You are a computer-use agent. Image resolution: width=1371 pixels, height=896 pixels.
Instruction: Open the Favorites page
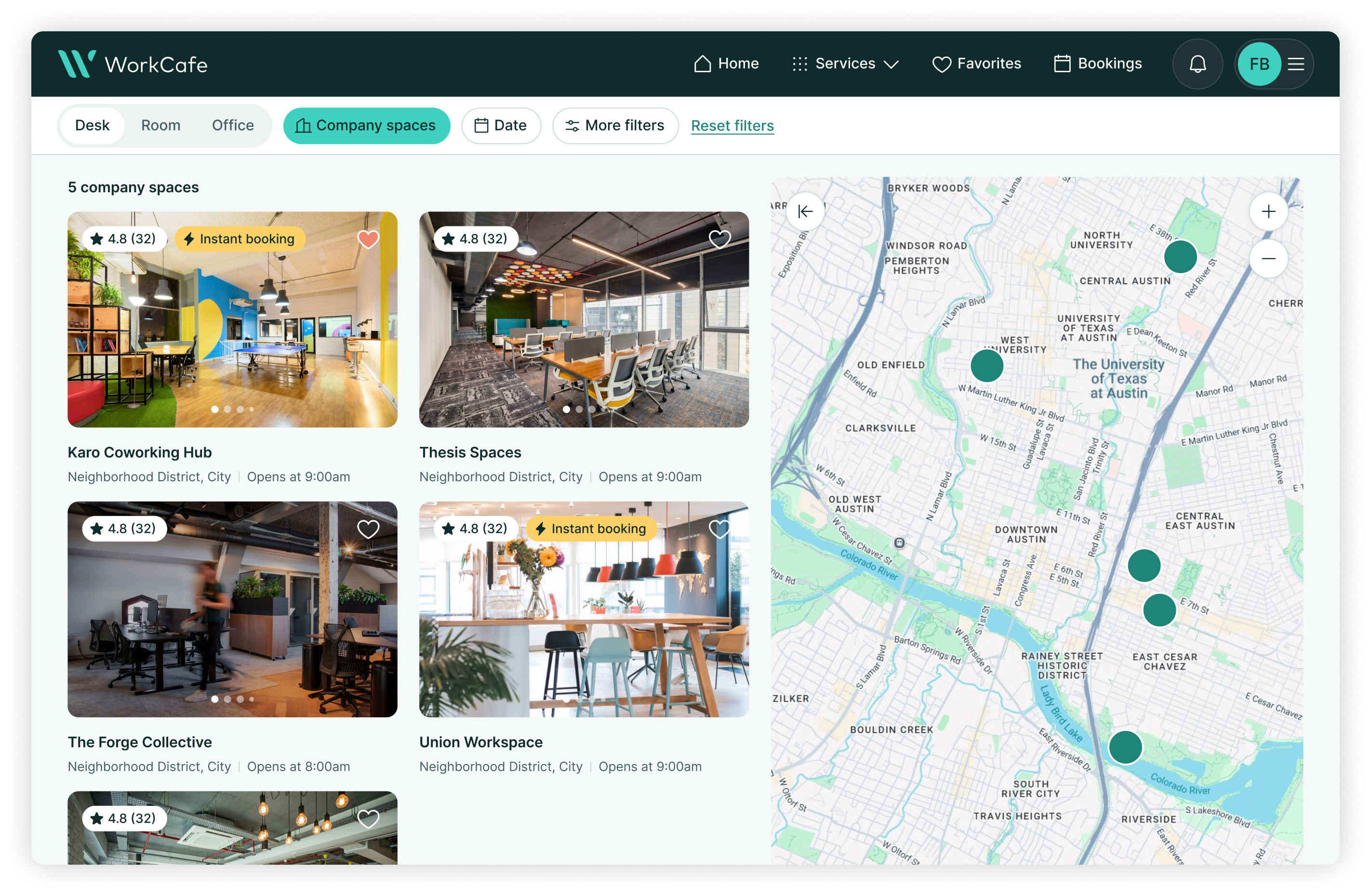(976, 64)
